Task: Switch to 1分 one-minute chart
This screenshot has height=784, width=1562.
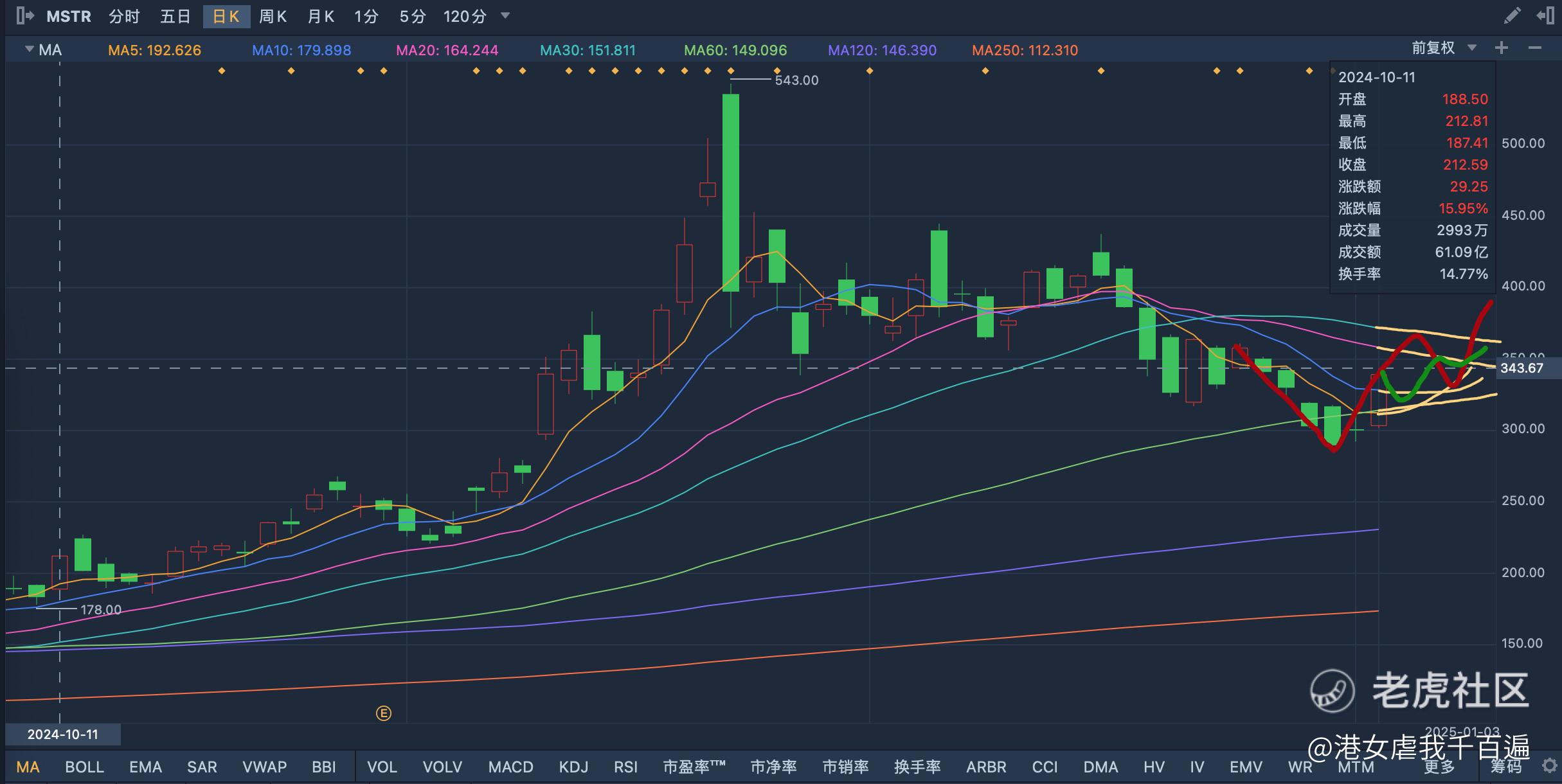Action: click(366, 16)
